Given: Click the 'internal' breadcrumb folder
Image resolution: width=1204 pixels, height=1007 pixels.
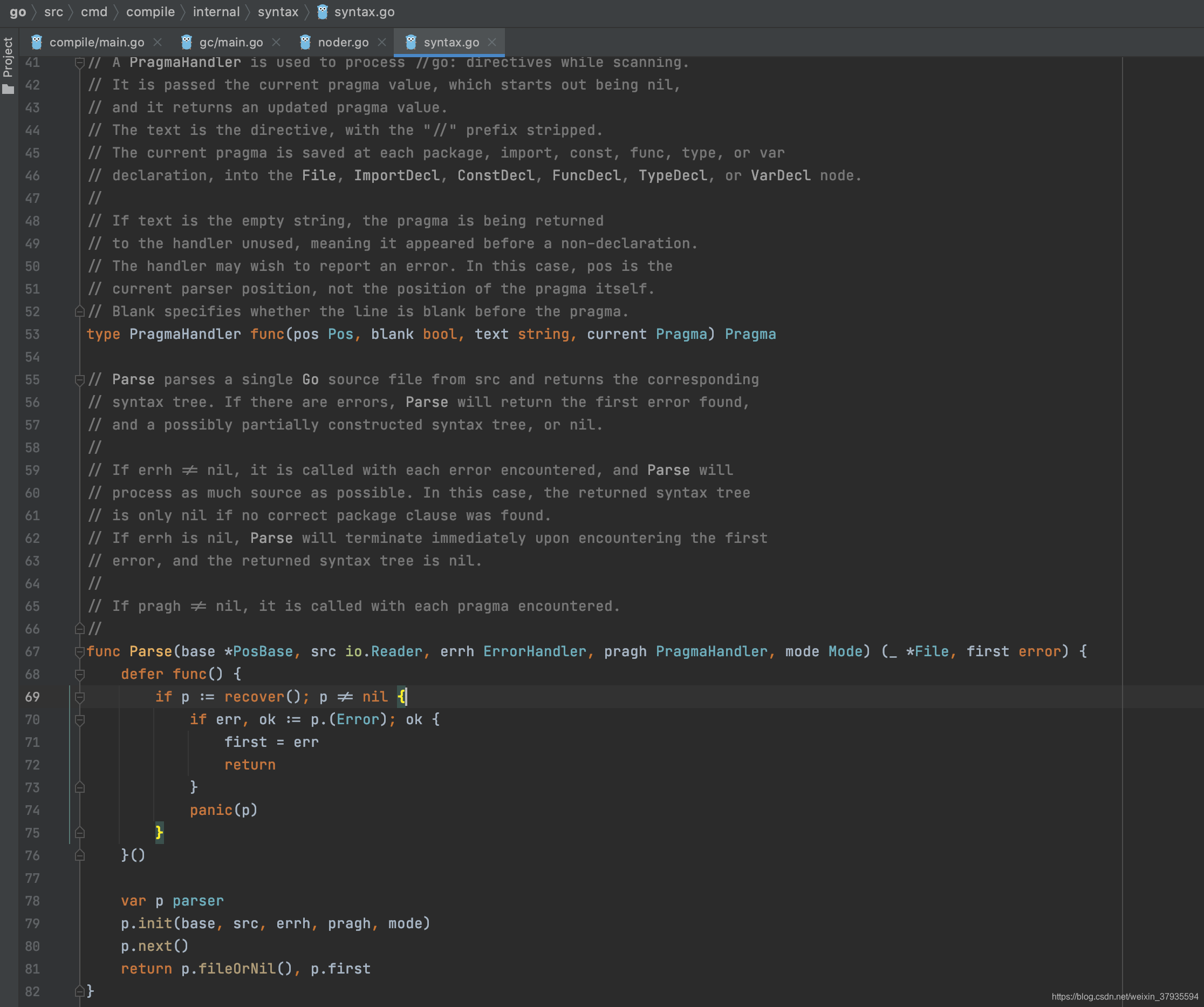Looking at the screenshot, I should [x=216, y=12].
